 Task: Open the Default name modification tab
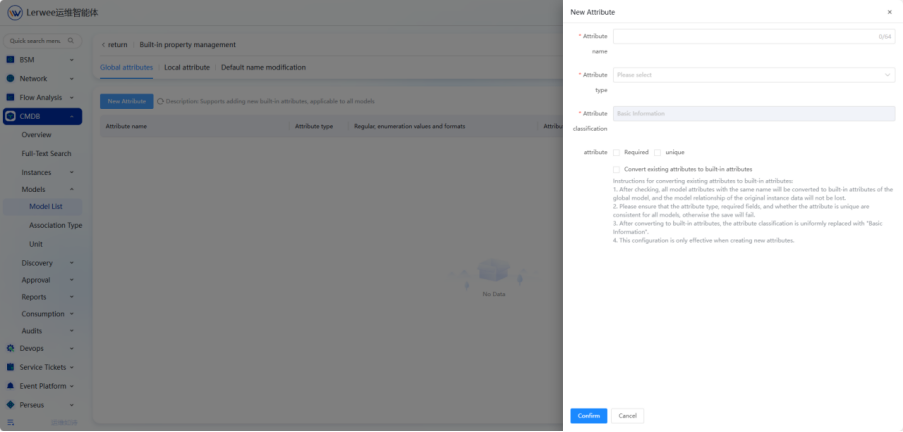tap(263, 67)
